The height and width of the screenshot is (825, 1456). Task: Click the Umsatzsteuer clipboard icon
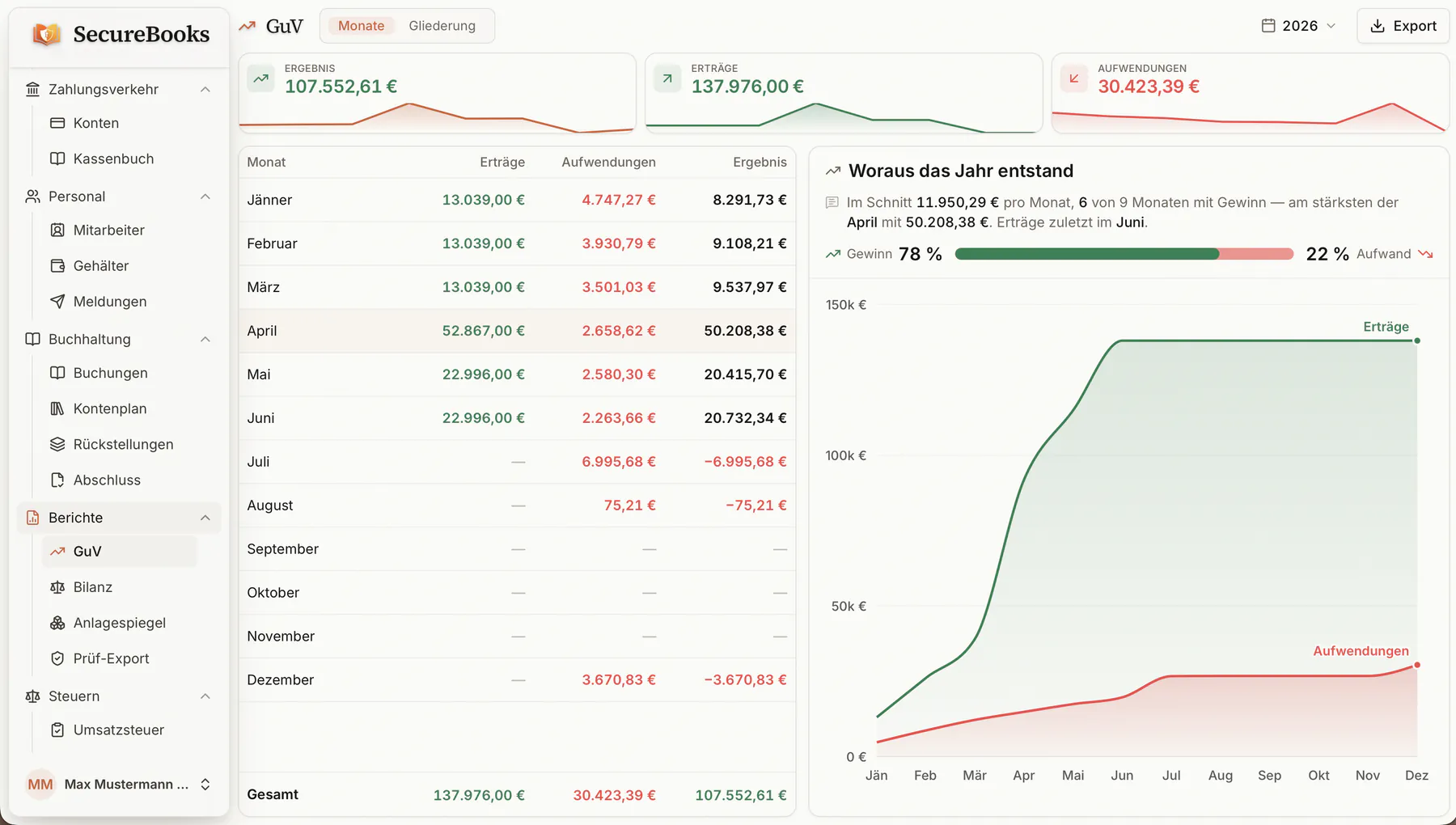(57, 730)
